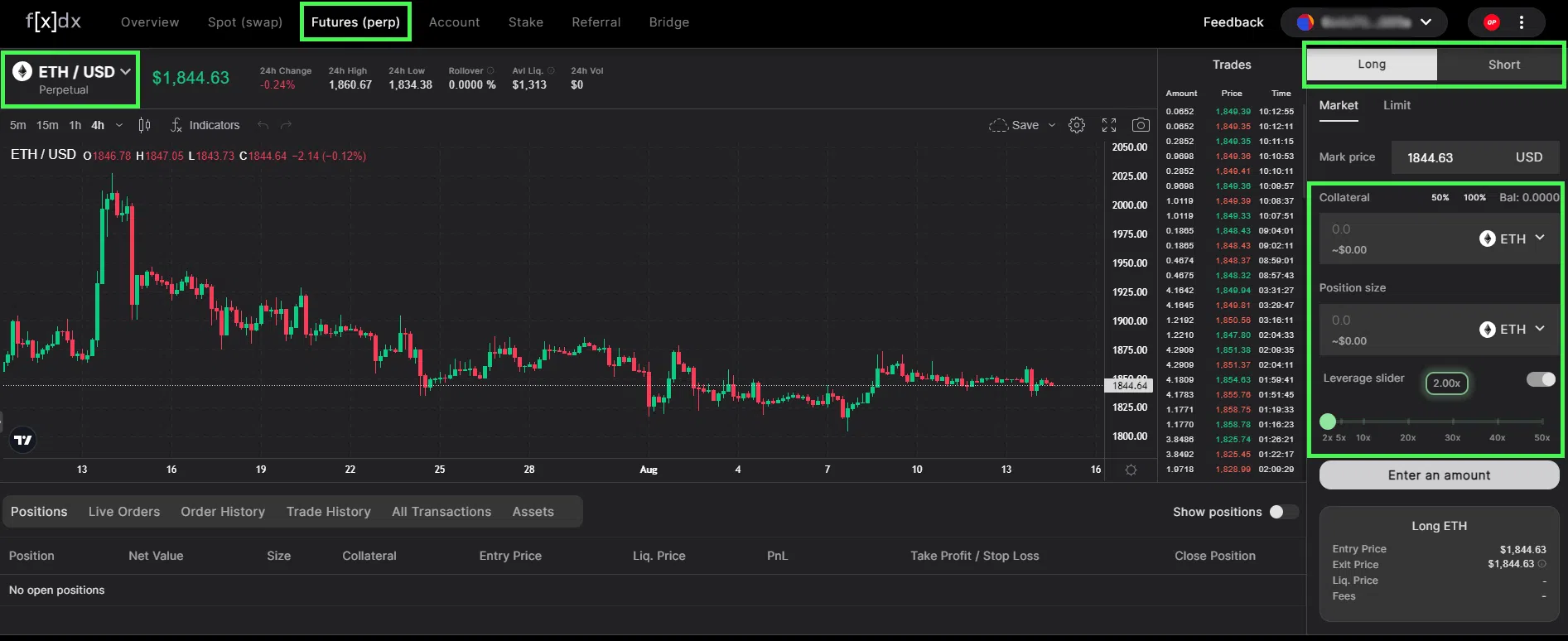Switch to the Limit order tab

[1397, 105]
